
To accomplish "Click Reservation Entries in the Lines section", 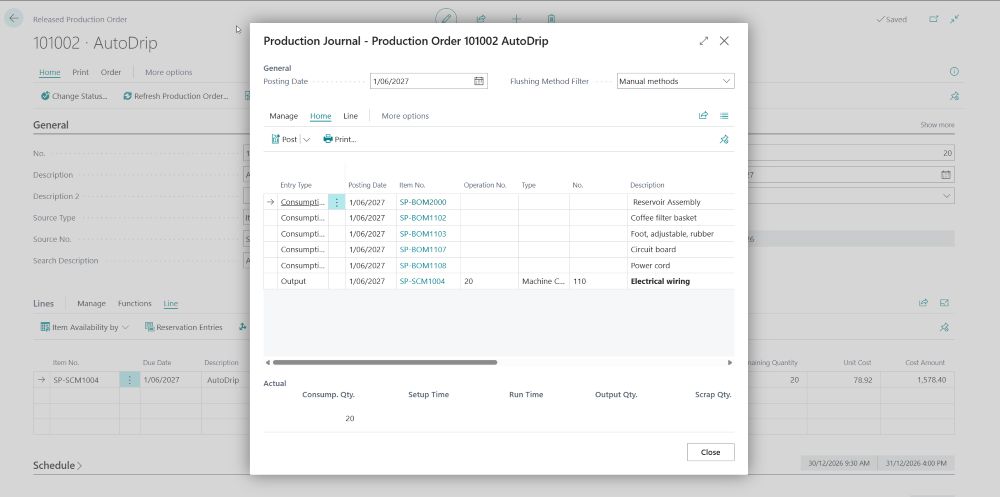I will 184,327.
